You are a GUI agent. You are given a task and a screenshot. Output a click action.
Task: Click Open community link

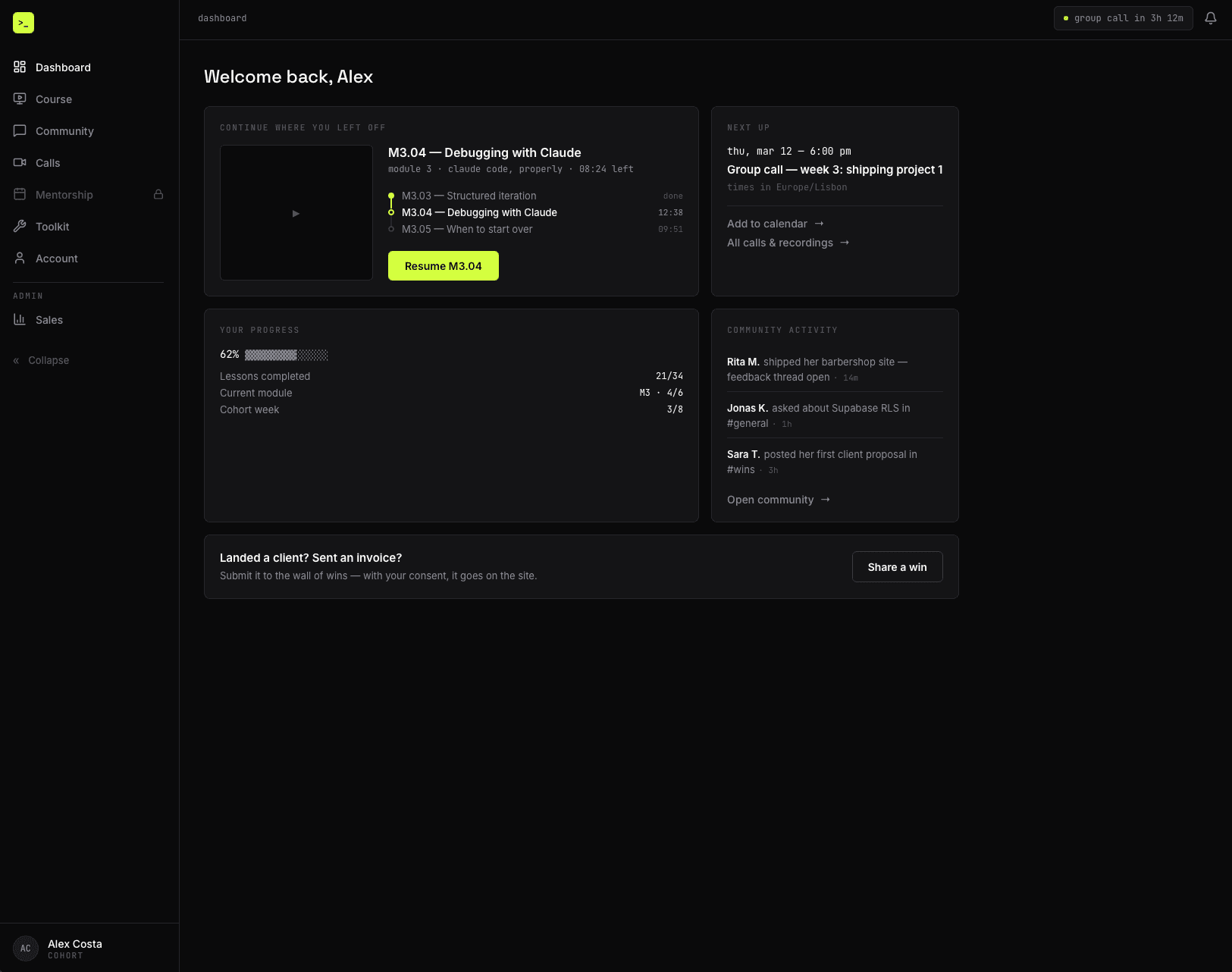pyautogui.click(x=779, y=500)
